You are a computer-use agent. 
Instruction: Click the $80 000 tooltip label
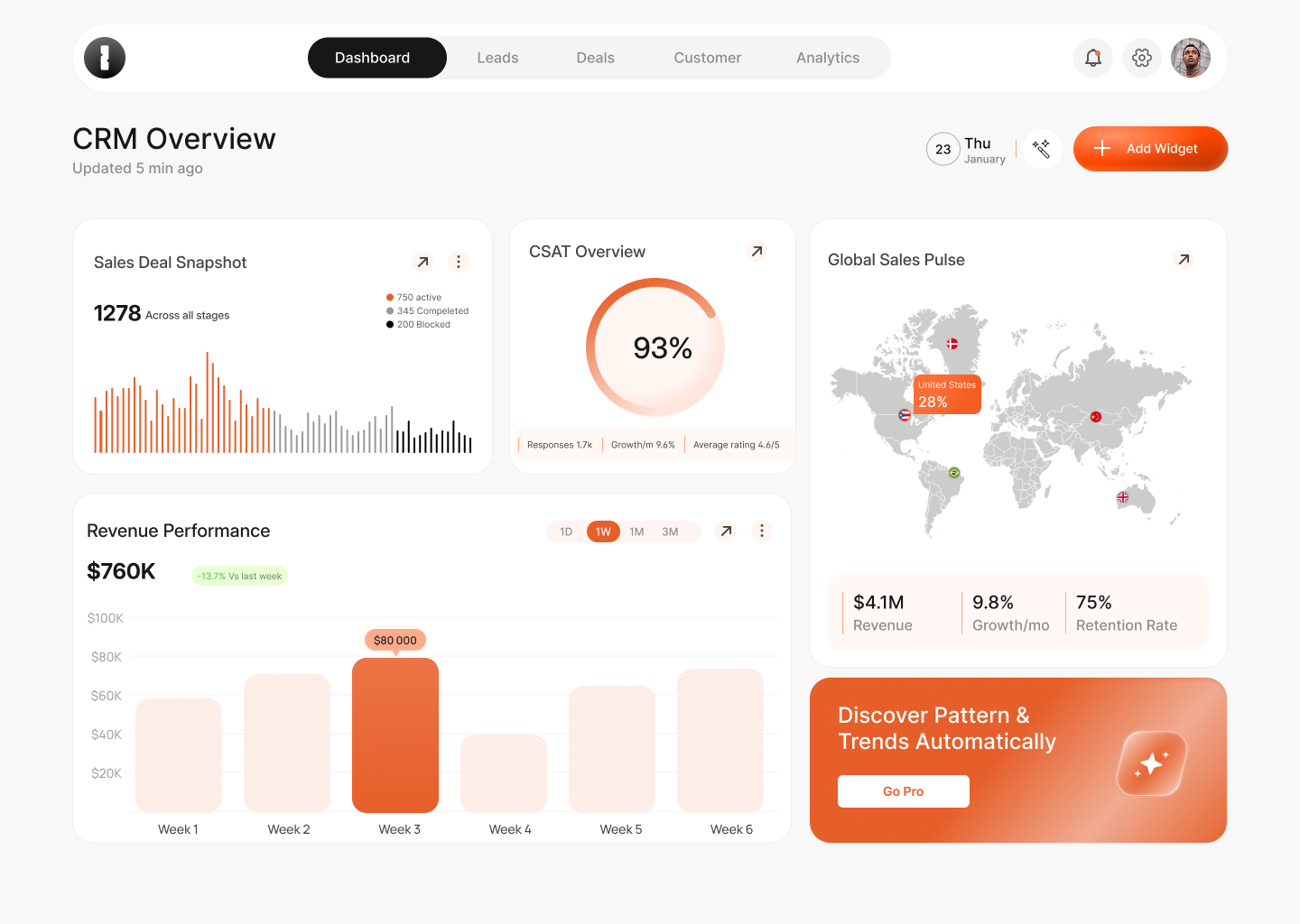(395, 640)
